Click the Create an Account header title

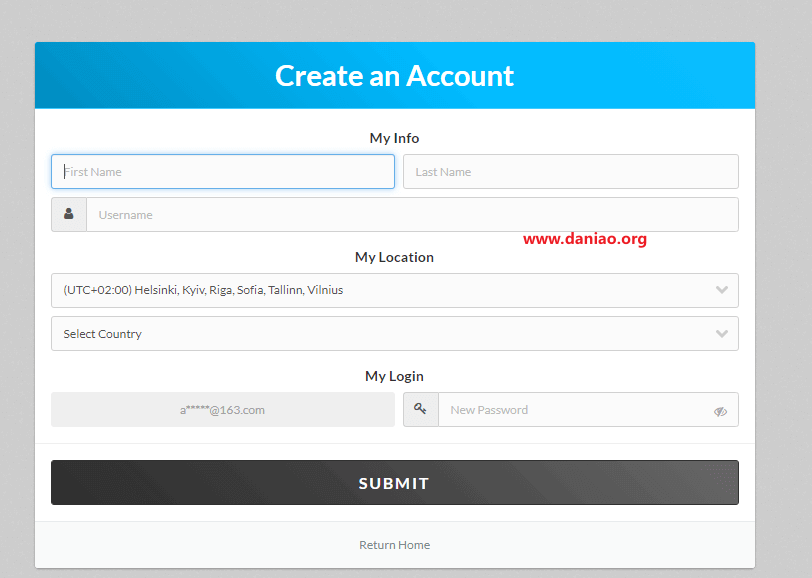point(394,76)
